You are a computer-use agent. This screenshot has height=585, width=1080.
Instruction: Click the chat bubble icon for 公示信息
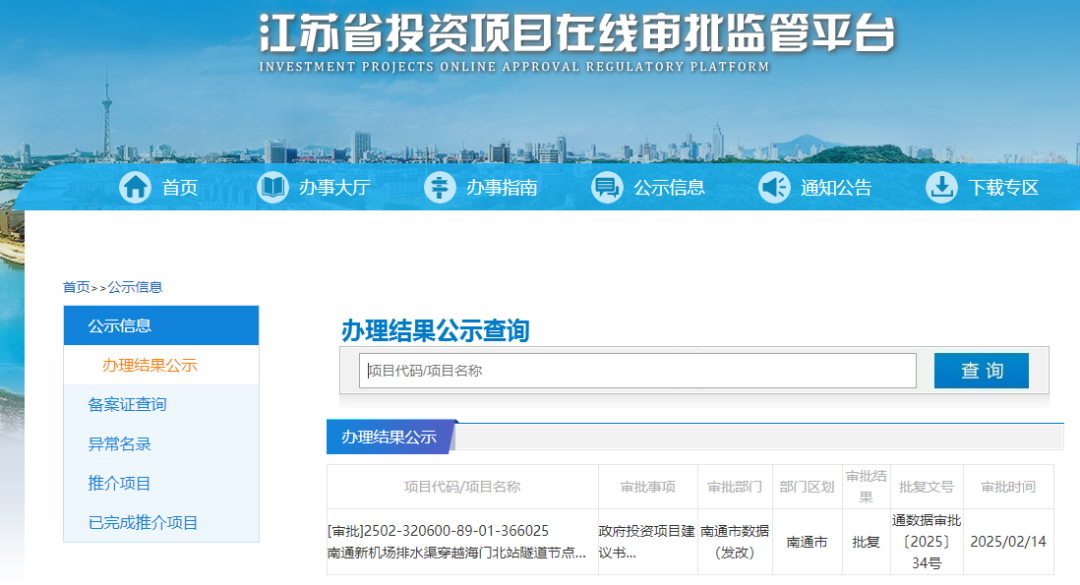tap(607, 187)
